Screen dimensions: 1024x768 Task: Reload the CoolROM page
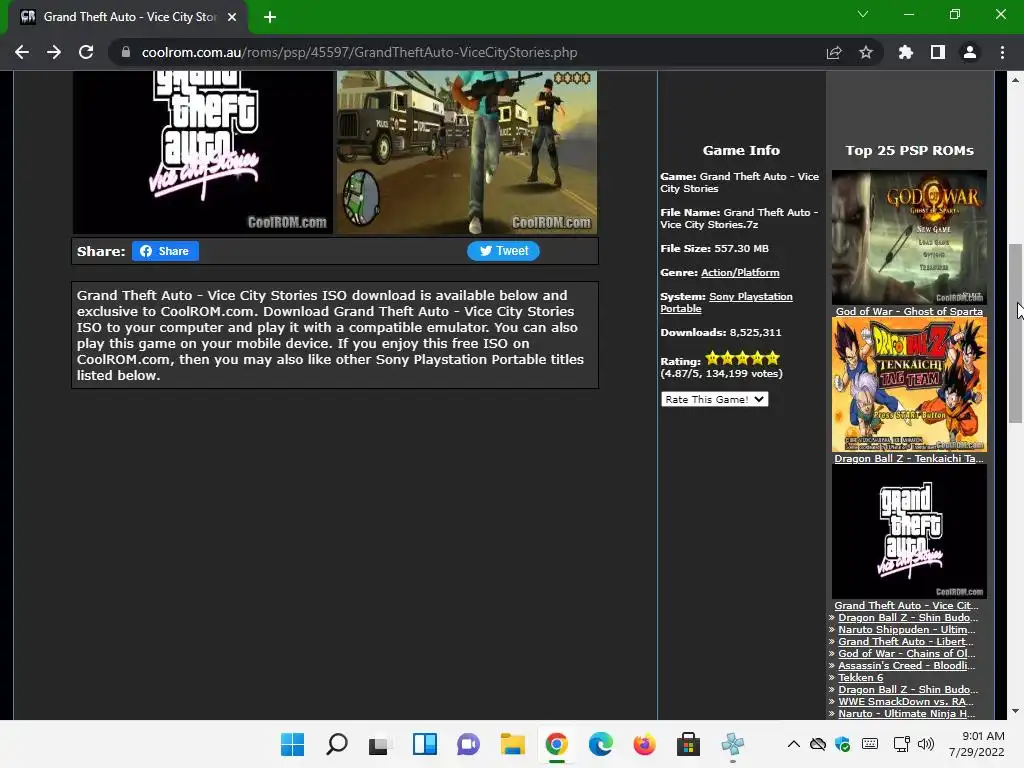(86, 52)
